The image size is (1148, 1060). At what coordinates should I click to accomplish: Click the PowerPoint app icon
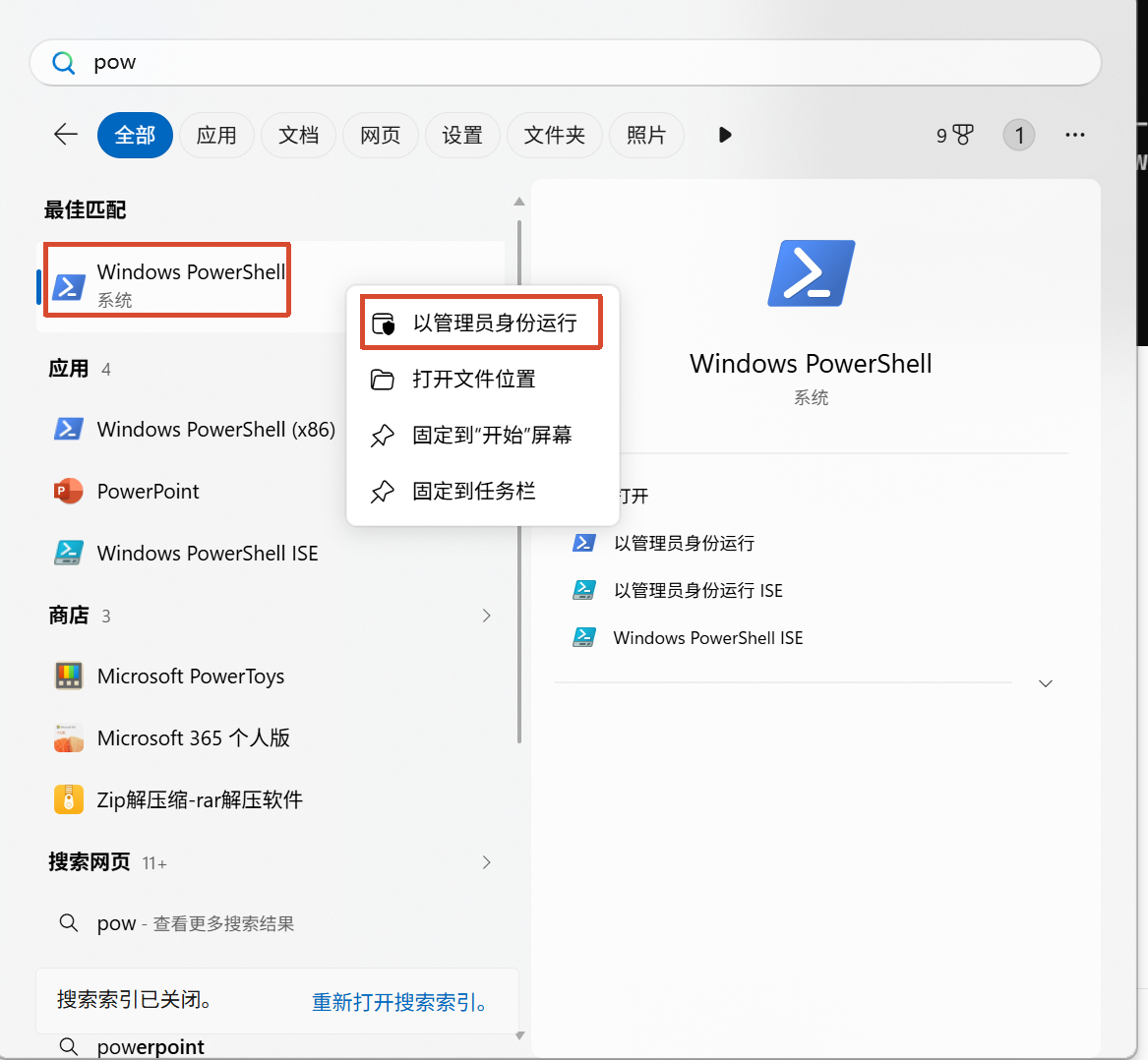tap(69, 491)
